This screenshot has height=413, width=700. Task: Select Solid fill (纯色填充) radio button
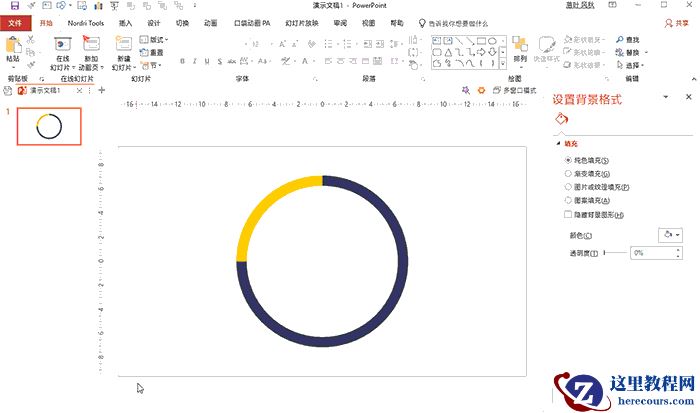(x=568, y=160)
